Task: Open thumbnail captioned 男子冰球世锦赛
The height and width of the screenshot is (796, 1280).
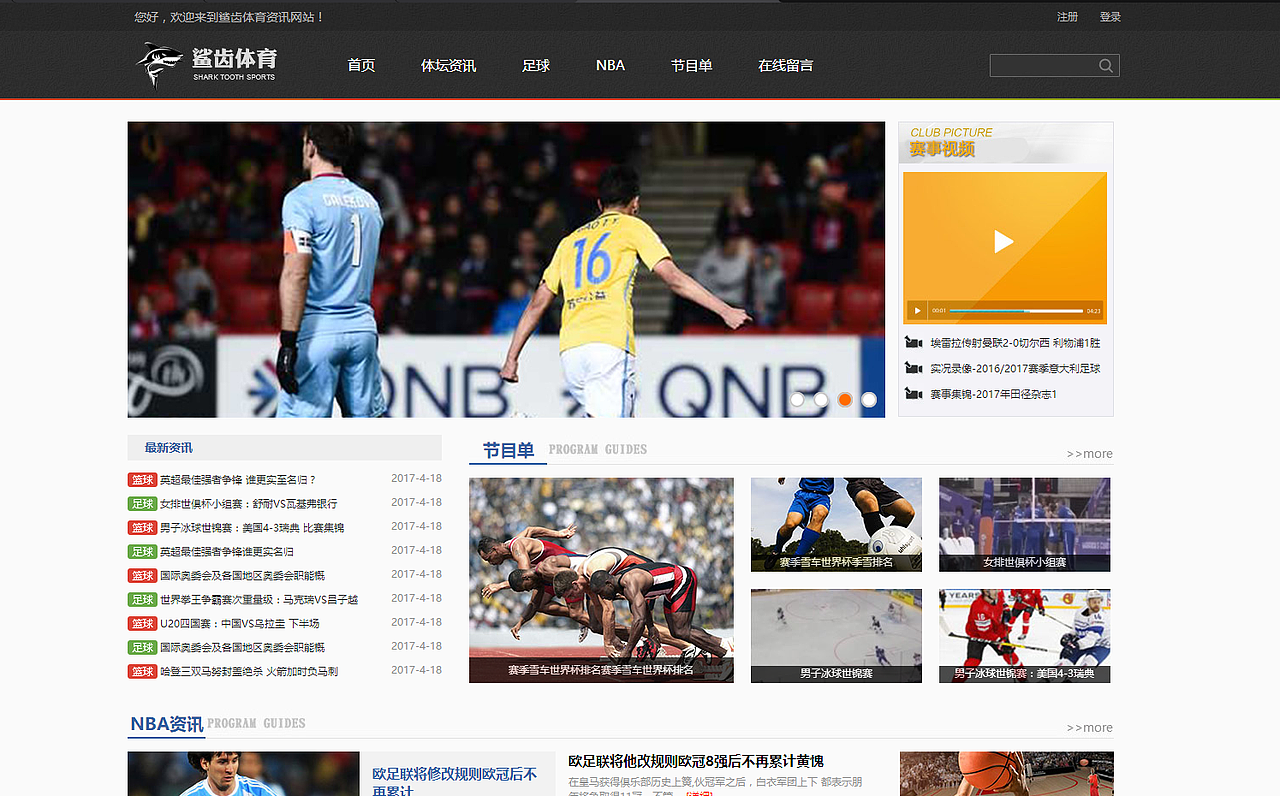Action: coord(836,636)
